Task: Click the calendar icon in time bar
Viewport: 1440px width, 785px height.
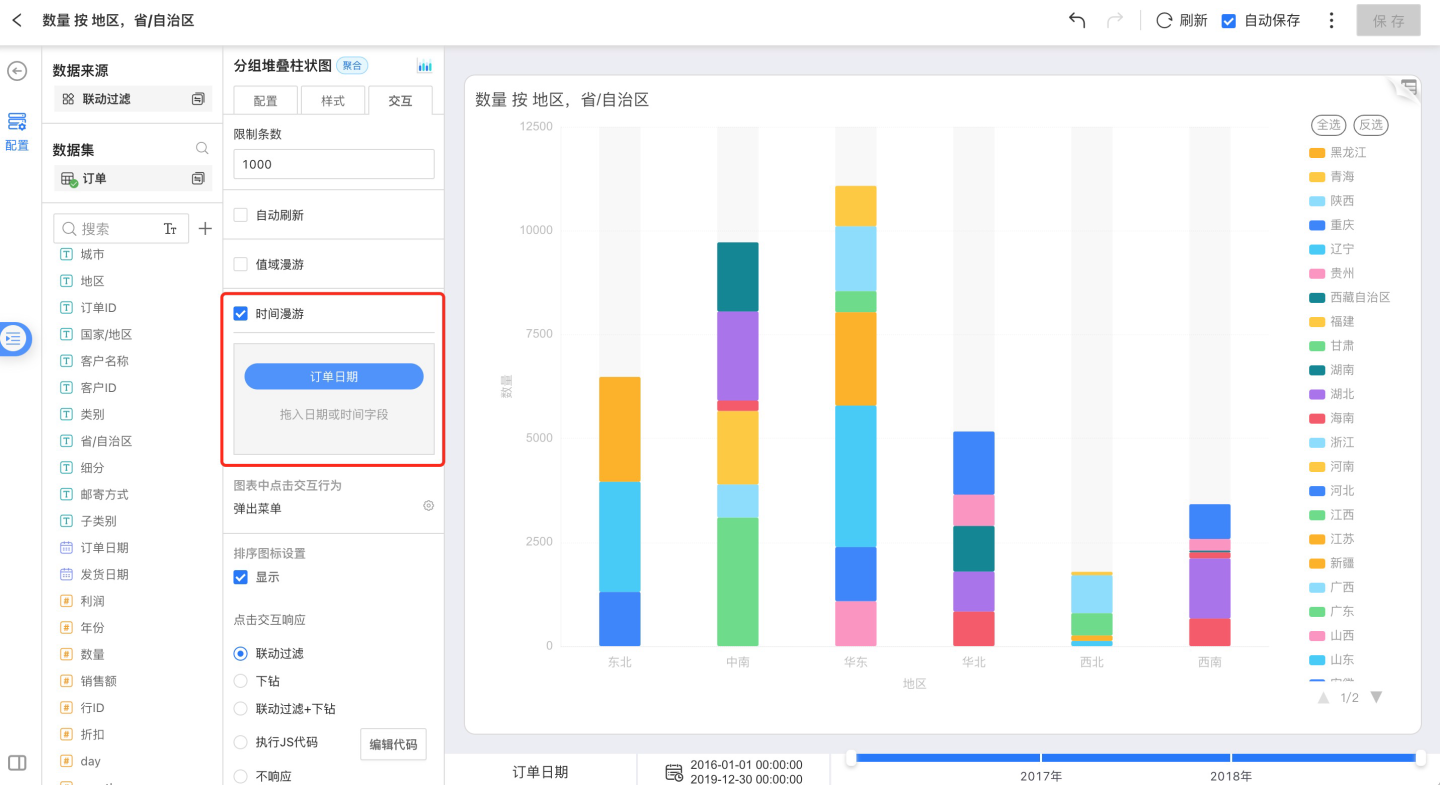Action: [675, 772]
